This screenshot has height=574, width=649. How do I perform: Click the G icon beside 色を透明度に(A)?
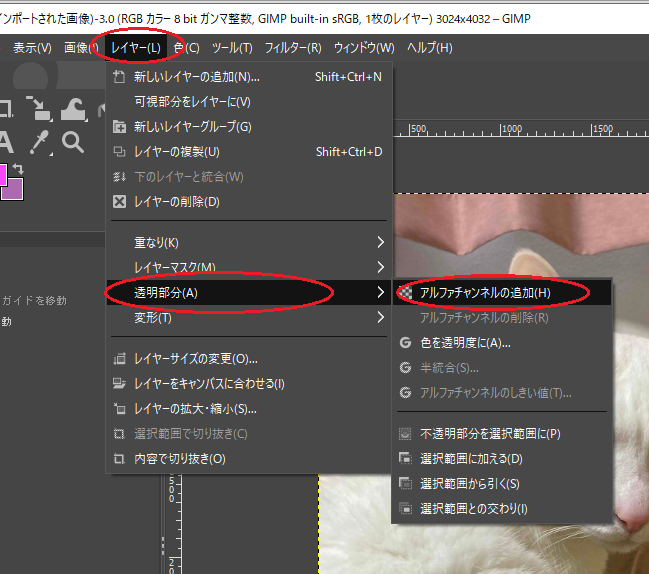click(405, 343)
